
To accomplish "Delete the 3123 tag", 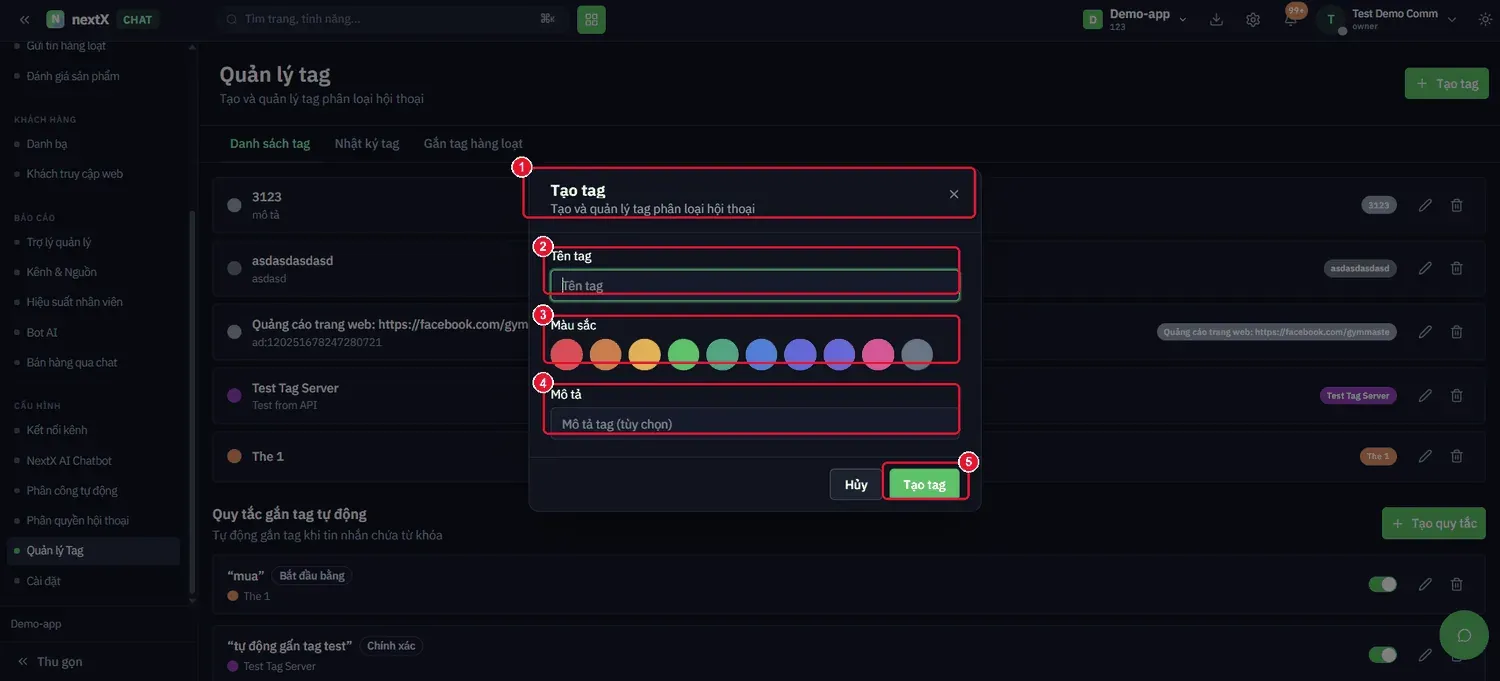I will [1457, 205].
